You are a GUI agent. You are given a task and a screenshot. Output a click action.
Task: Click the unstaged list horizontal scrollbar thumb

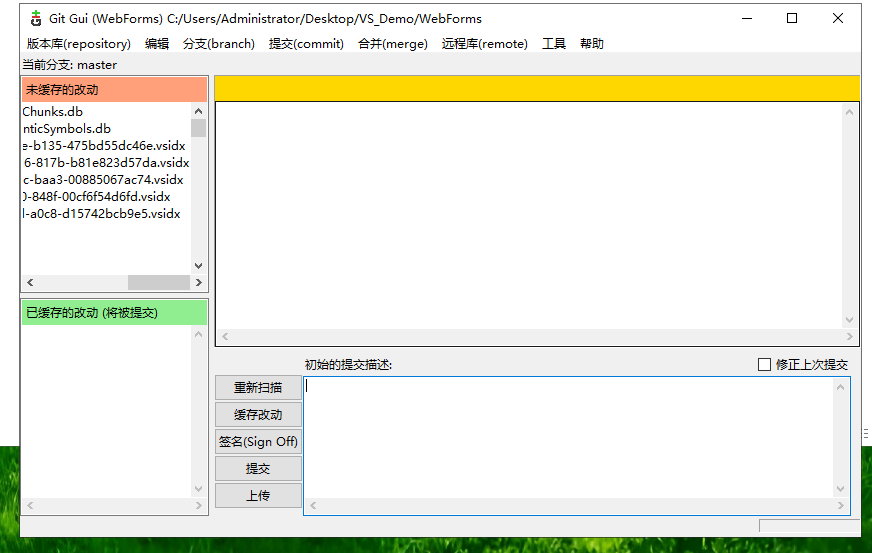(159, 283)
